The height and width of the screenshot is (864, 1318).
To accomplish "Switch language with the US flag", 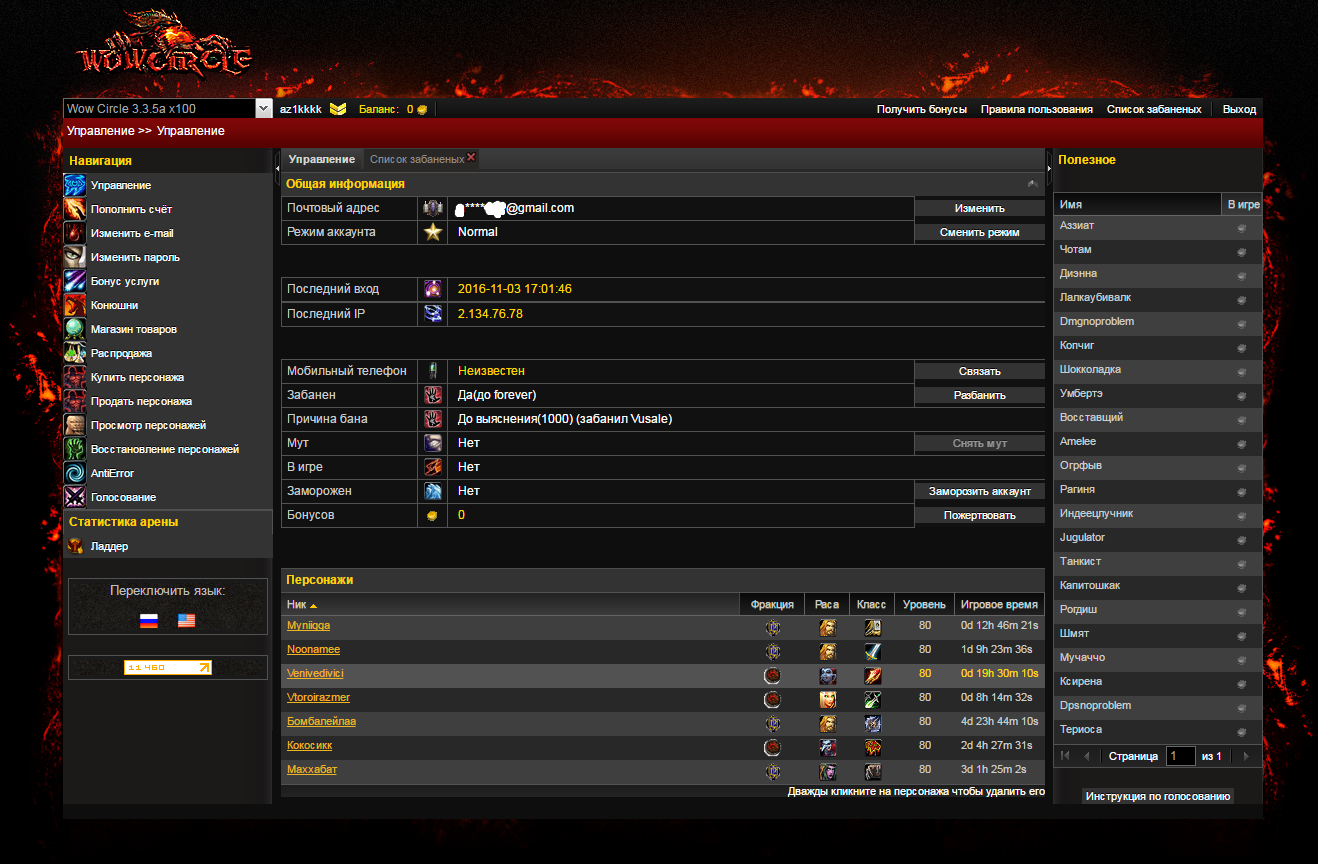I will pos(186,621).
